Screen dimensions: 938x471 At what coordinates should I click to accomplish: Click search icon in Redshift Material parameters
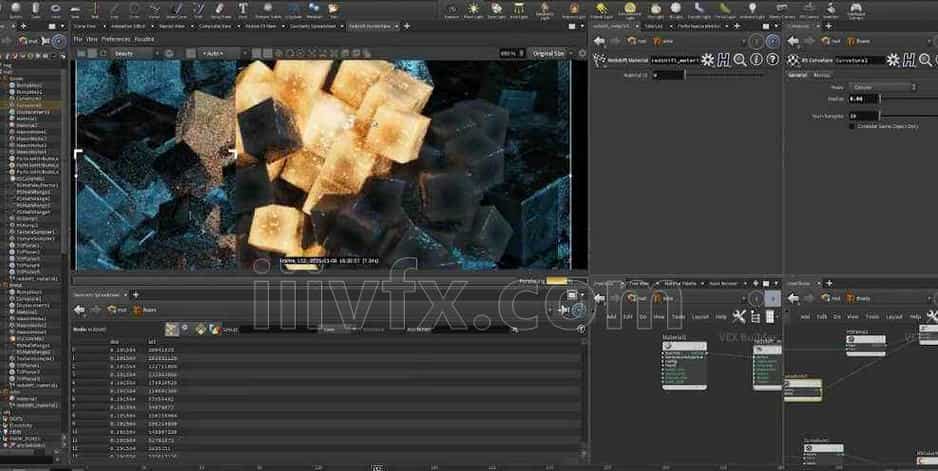tap(740, 60)
